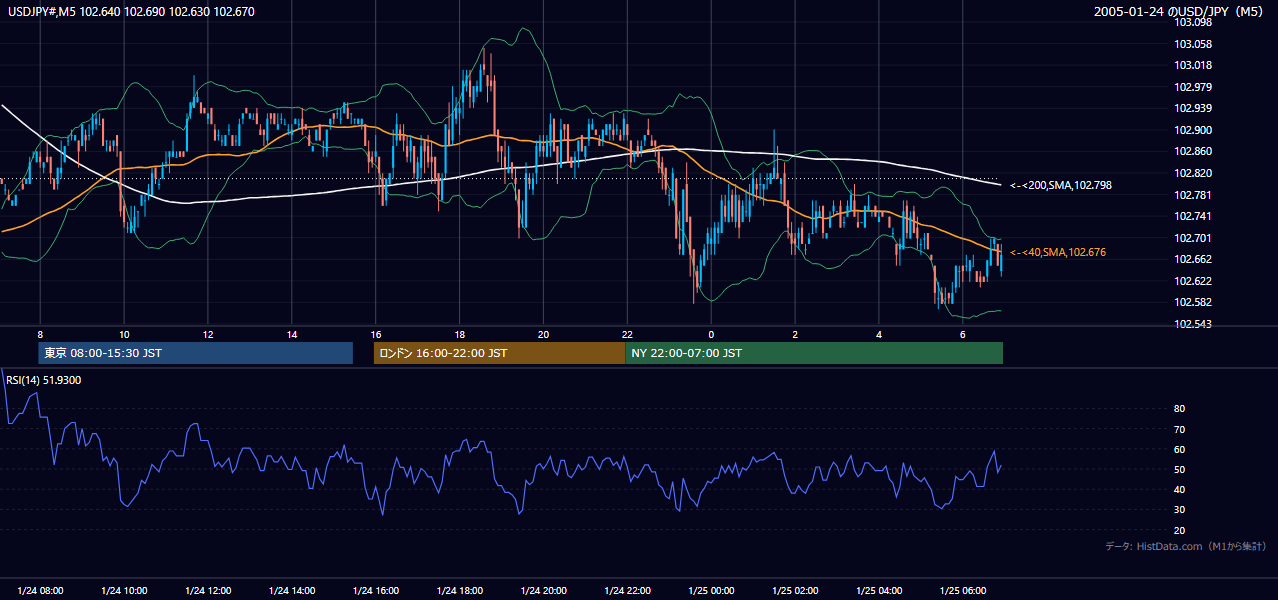Click price axis value 102.582

pos(1193,302)
